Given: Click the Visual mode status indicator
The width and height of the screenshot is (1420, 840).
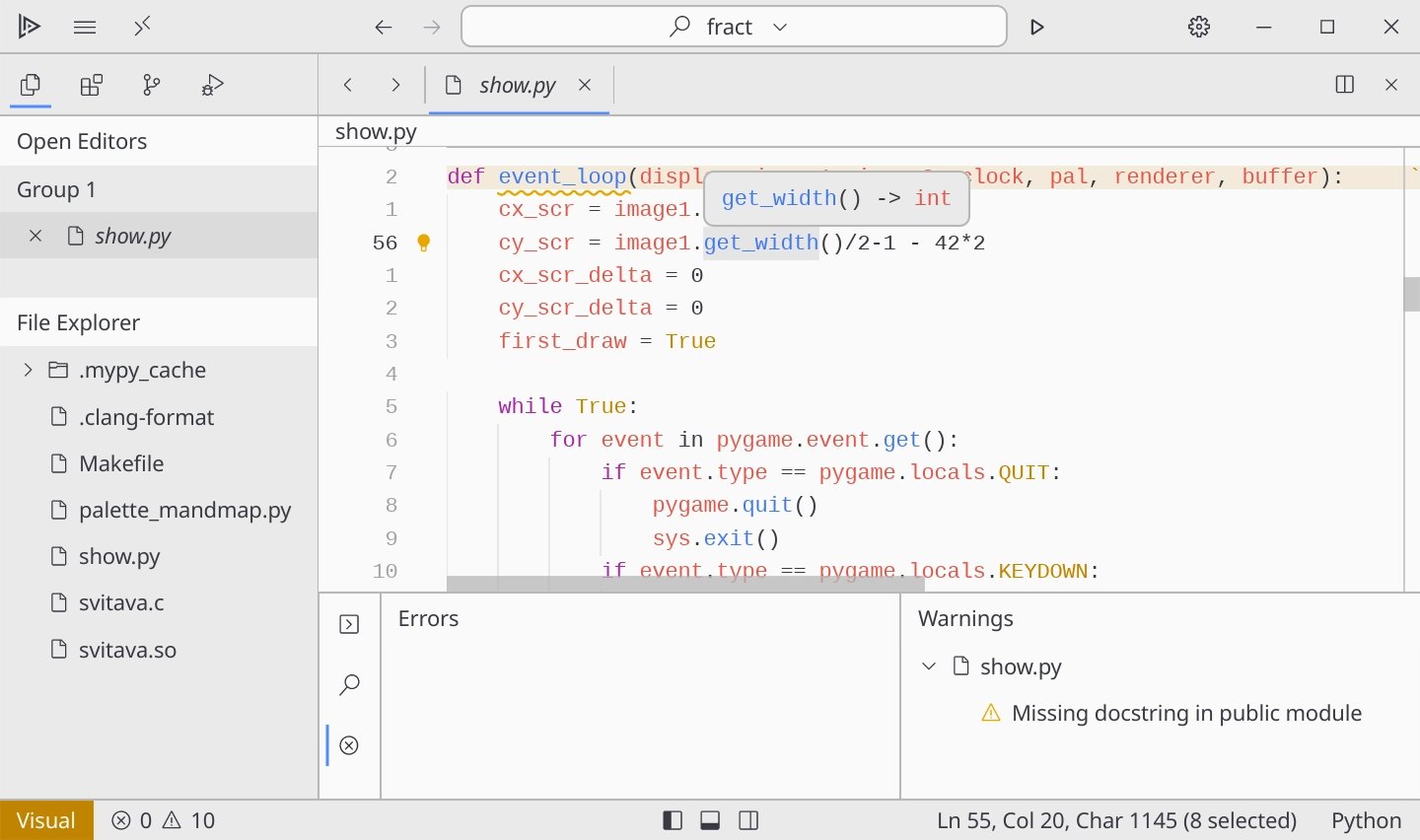Looking at the screenshot, I should [x=46, y=820].
